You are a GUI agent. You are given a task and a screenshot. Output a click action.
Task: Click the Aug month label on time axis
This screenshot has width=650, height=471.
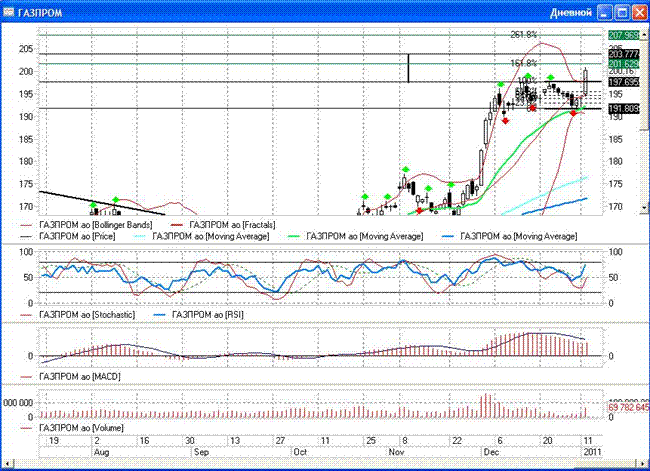coord(102,452)
